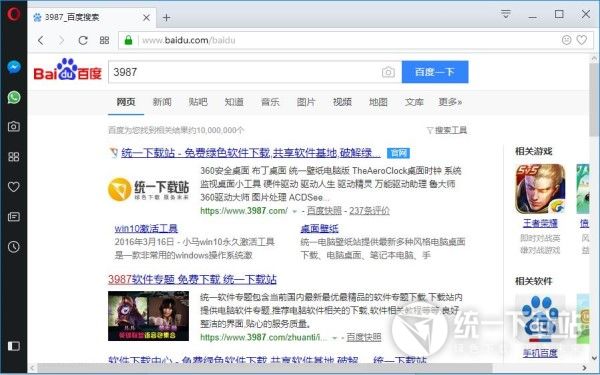
Task: Reload the current page
Action: pyautogui.click(x=83, y=40)
